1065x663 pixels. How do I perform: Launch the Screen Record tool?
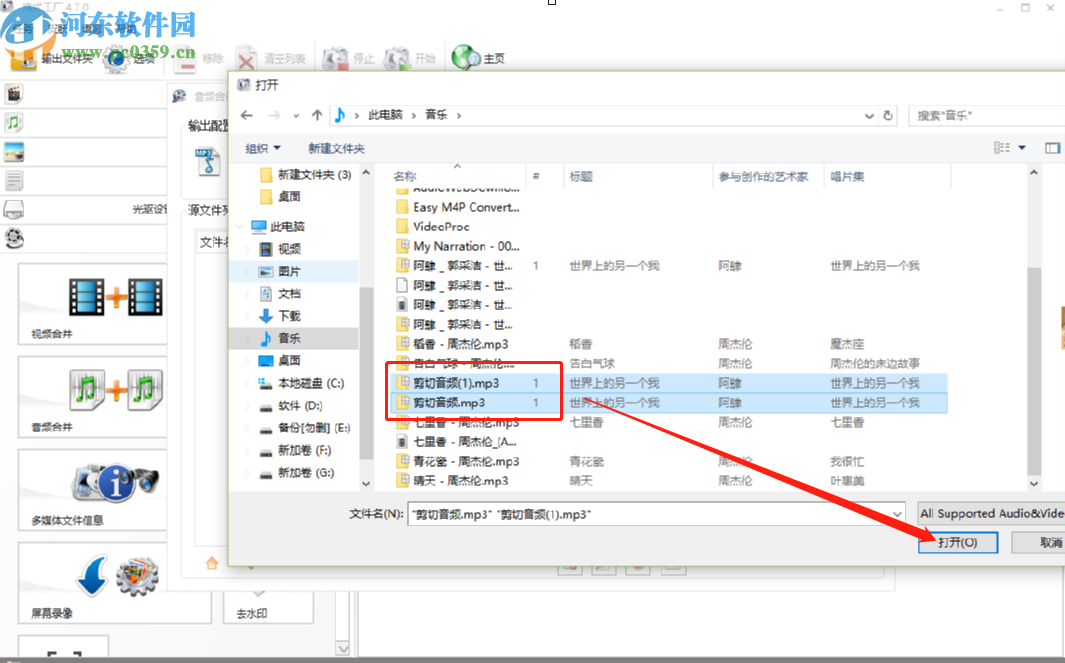(115, 583)
